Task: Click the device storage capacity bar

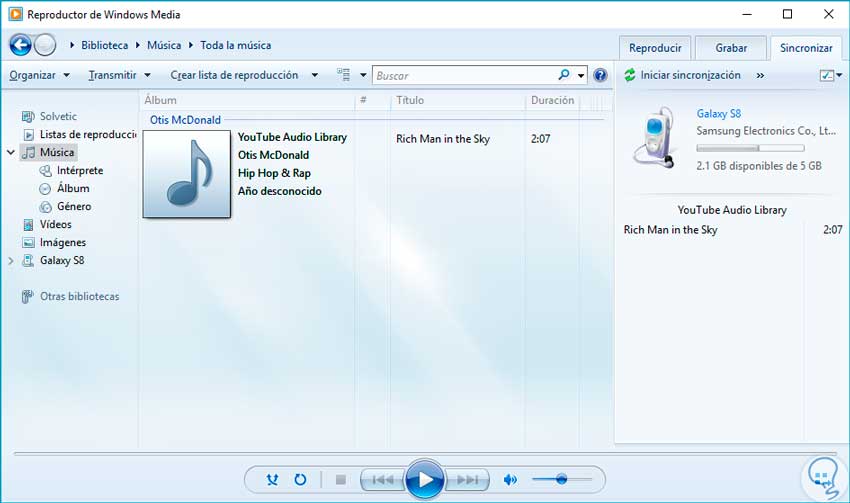Action: tap(750, 148)
